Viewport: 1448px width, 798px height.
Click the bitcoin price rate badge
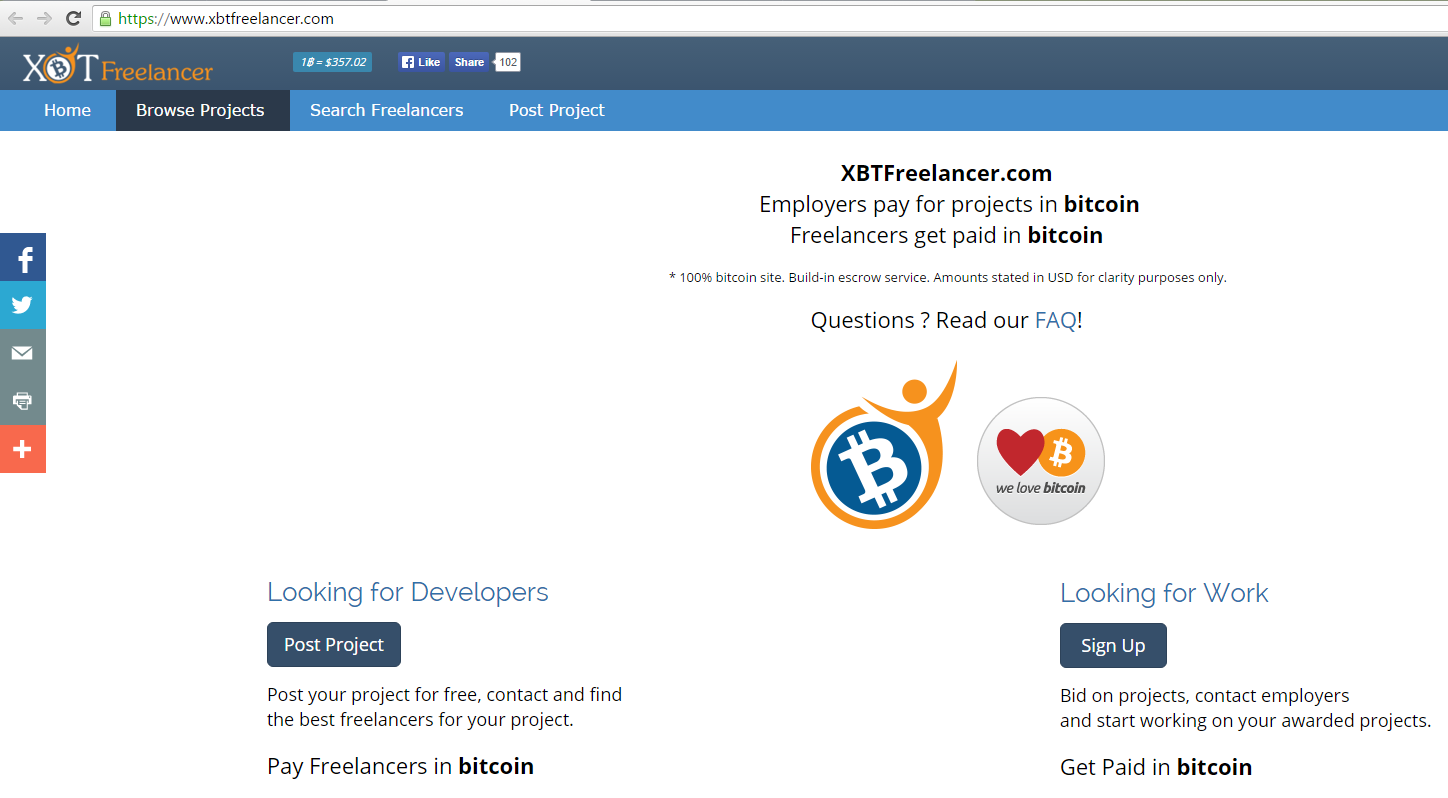[333, 62]
